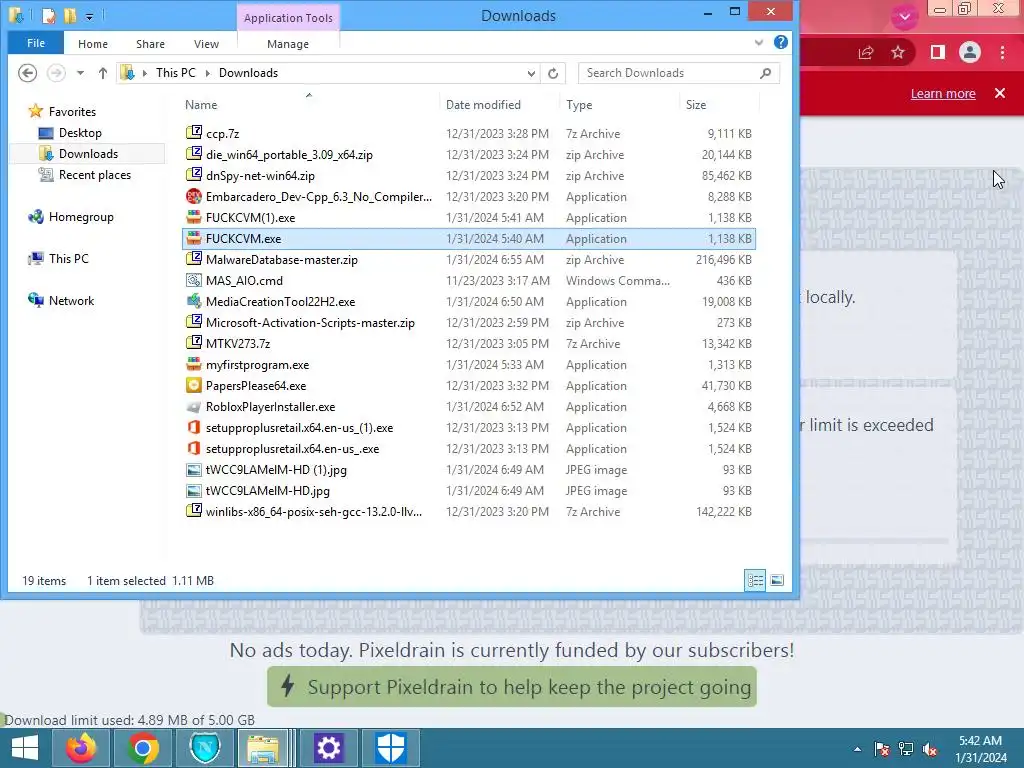Click the MAS_AIO.cmd script icon

193,280
